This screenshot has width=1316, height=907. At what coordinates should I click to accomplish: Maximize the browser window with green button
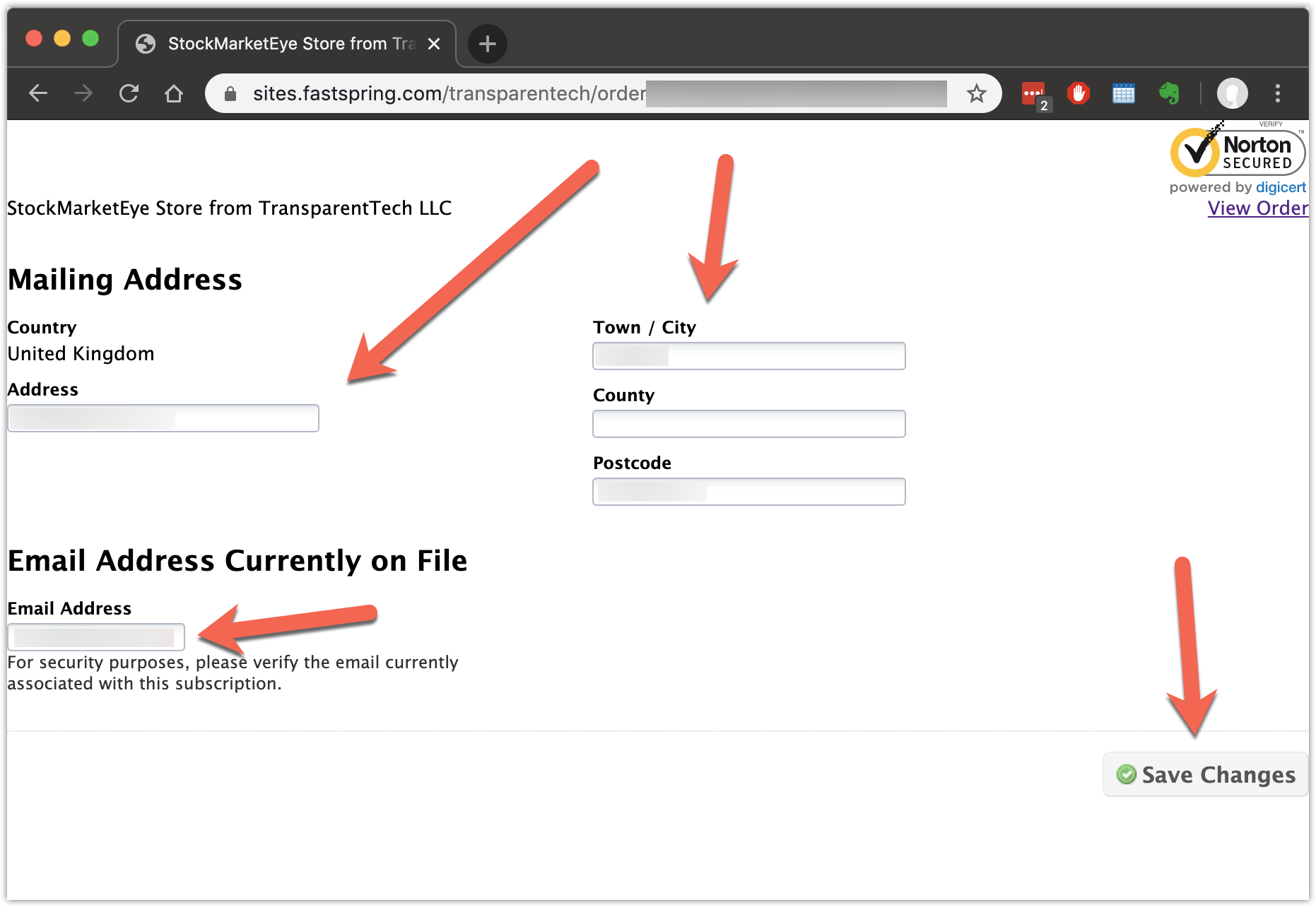point(90,38)
